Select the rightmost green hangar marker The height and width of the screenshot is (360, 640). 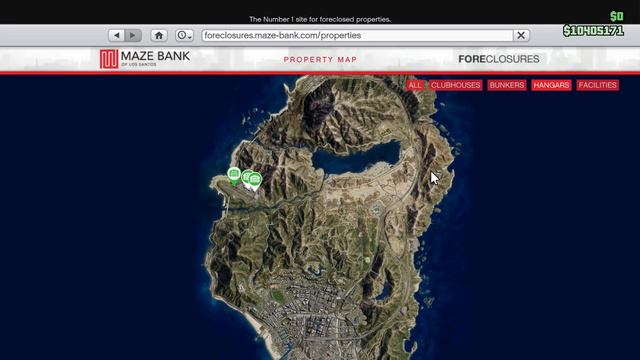coord(256,180)
